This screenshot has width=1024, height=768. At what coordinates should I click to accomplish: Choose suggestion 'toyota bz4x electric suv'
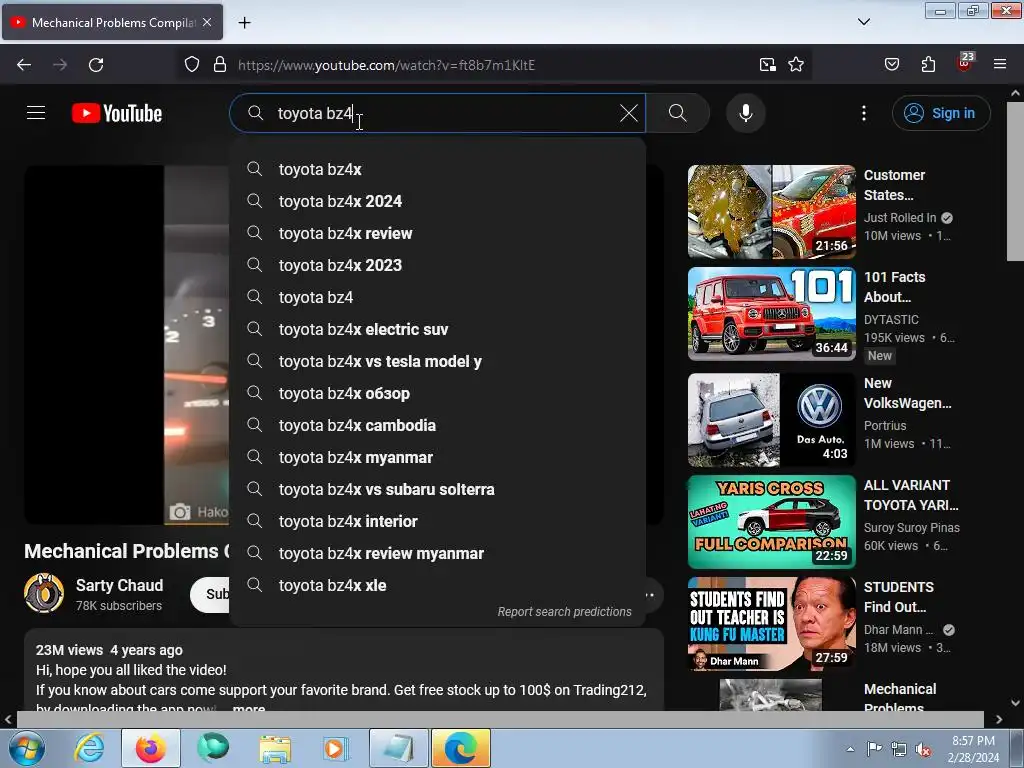click(x=438, y=329)
